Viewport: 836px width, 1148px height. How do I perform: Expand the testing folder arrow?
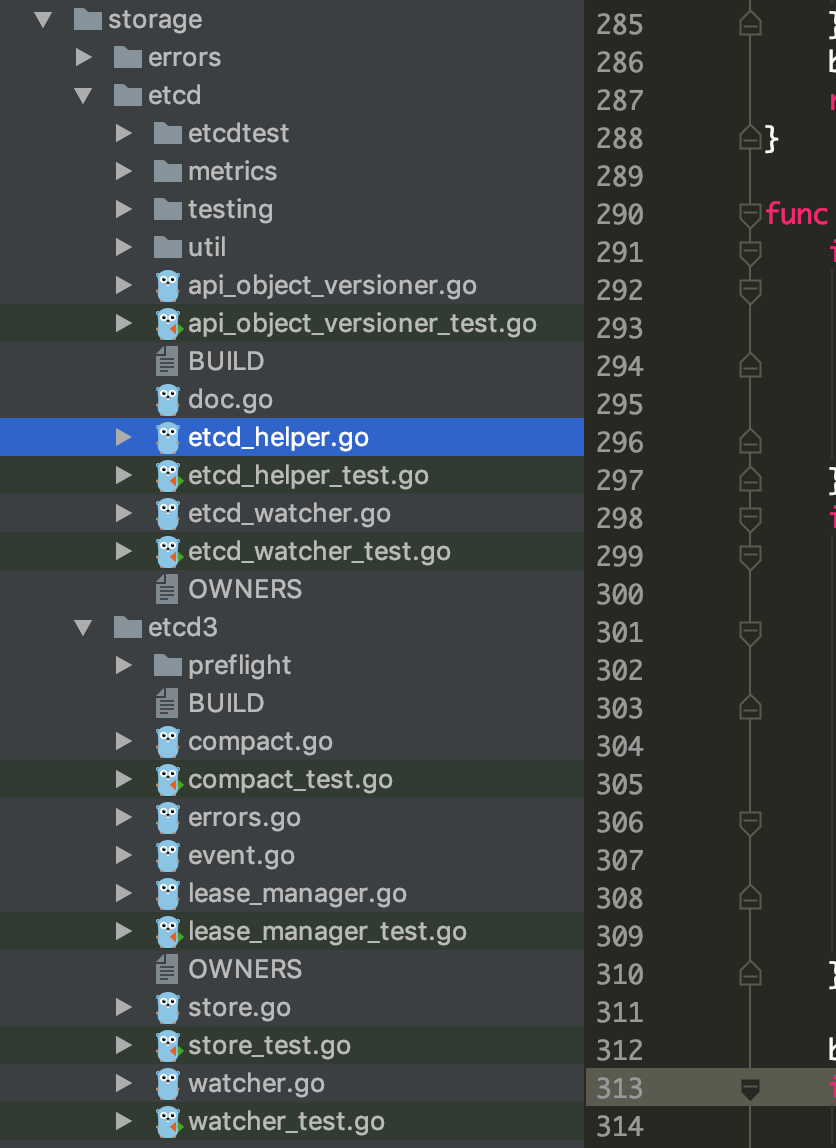(124, 209)
